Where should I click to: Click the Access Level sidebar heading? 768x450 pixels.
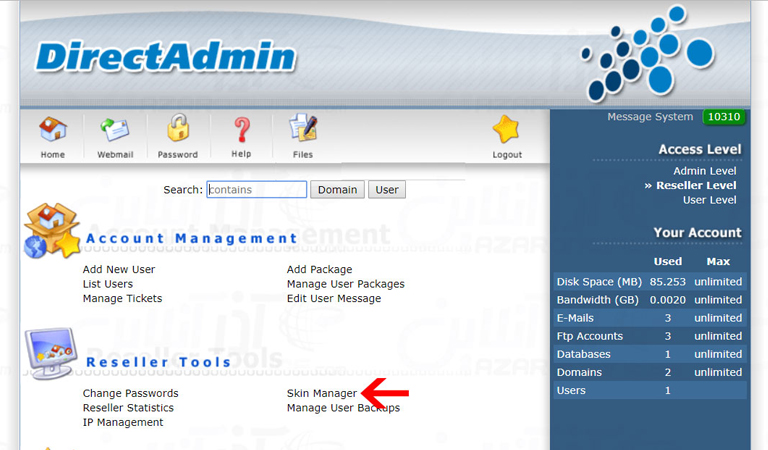pyautogui.click(x=700, y=149)
